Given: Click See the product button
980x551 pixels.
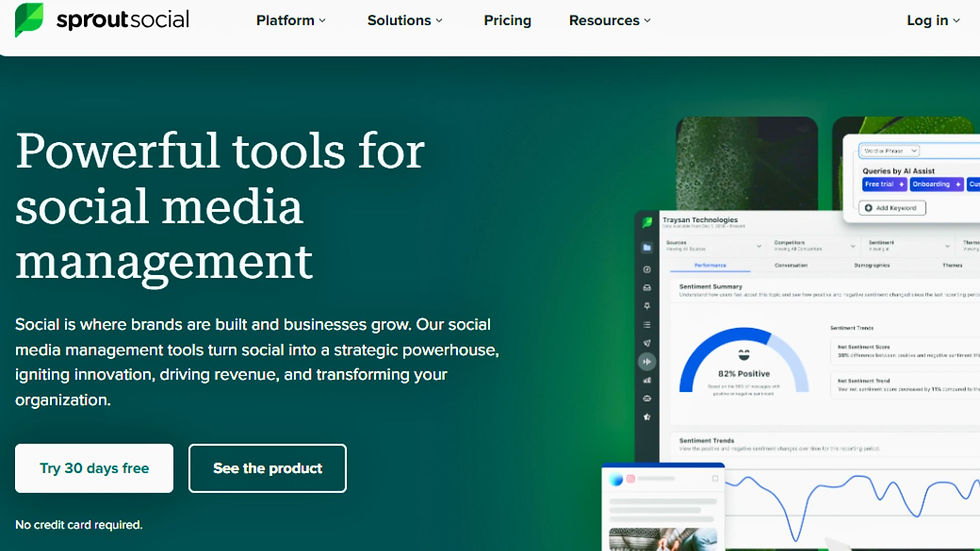Looking at the screenshot, I should click(x=268, y=469).
